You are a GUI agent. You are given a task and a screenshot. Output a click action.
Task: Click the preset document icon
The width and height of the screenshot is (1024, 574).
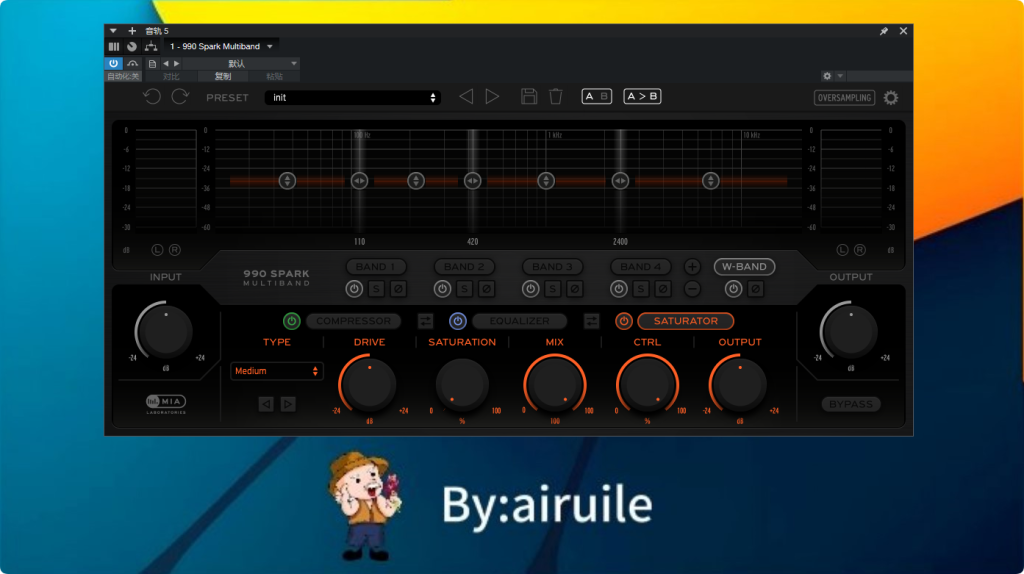(152, 63)
